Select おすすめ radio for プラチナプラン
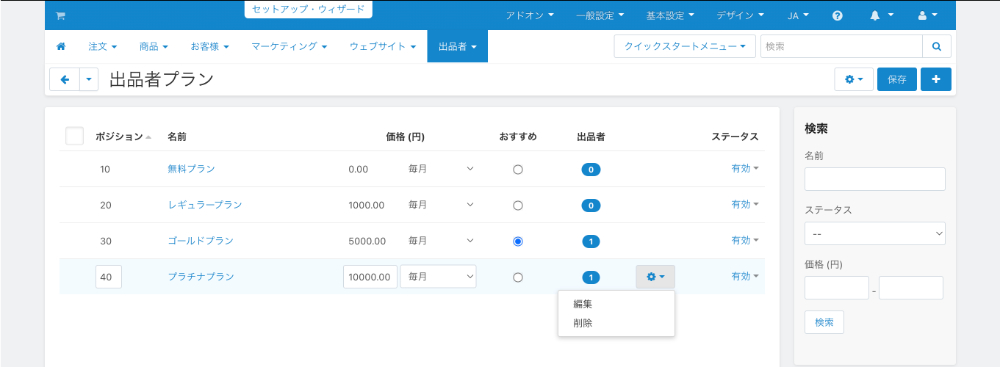This screenshot has width=1000, height=367. [x=518, y=277]
